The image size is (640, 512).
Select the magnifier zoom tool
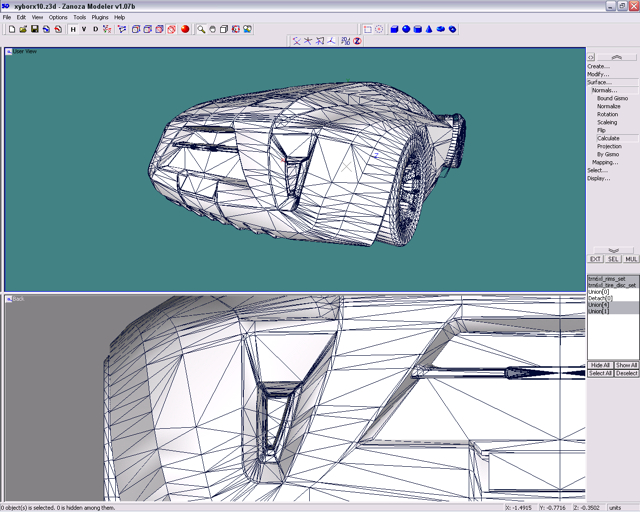point(201,29)
